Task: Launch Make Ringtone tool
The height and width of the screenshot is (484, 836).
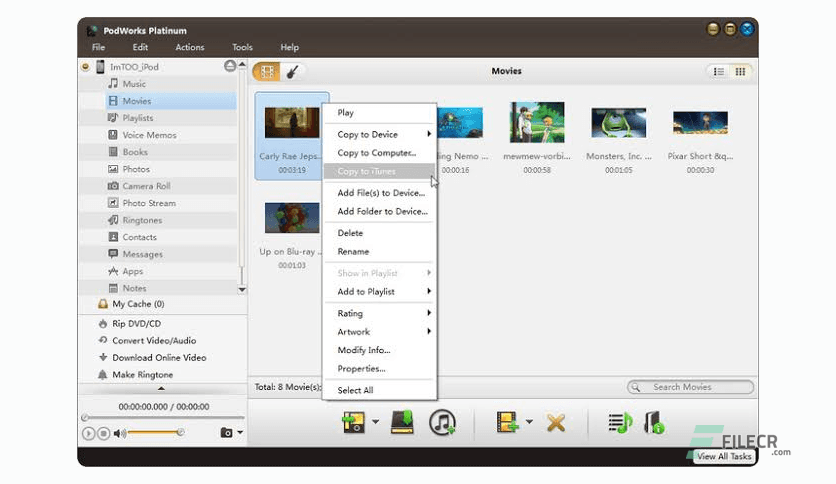Action: pos(142,375)
